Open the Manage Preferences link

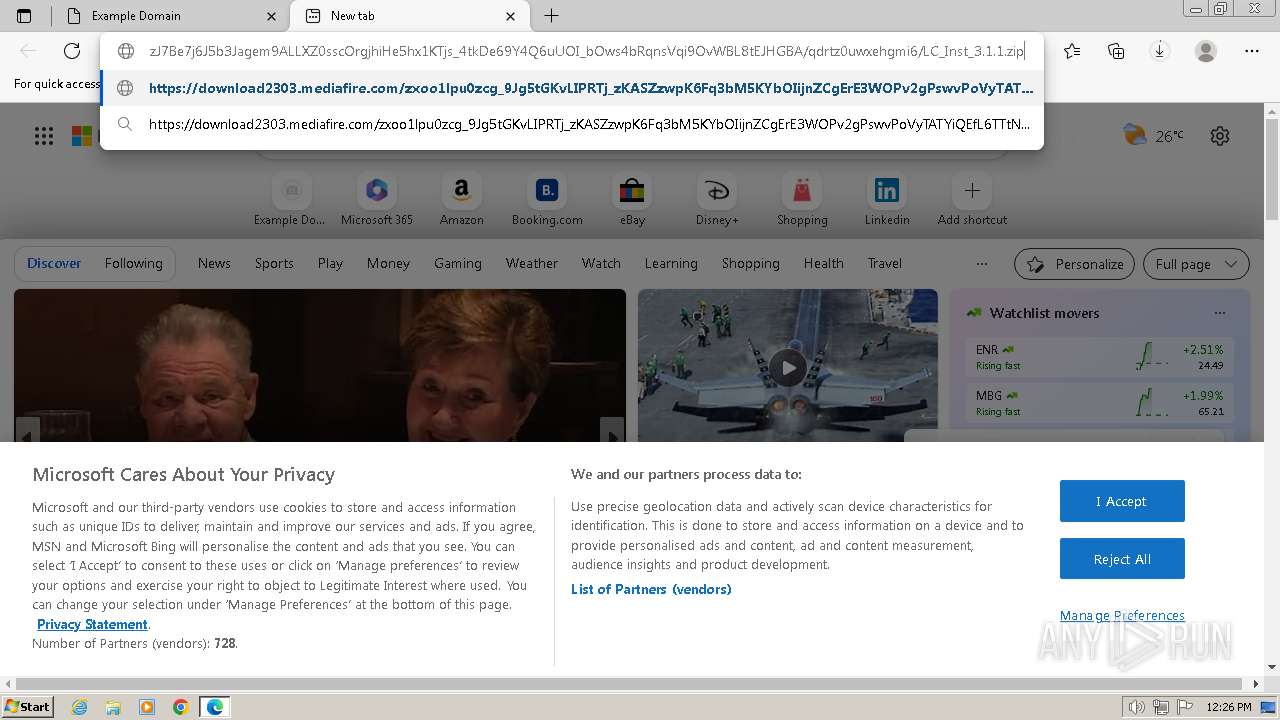pyautogui.click(x=1122, y=615)
